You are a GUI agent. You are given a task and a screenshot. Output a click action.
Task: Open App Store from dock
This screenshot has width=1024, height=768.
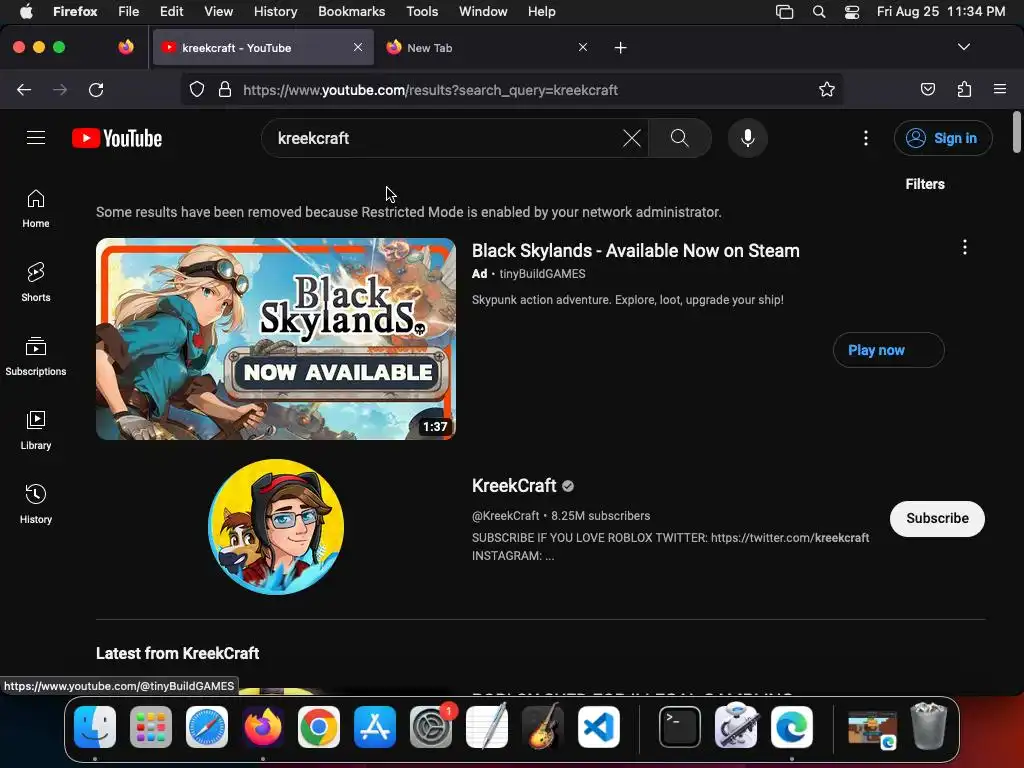click(374, 727)
